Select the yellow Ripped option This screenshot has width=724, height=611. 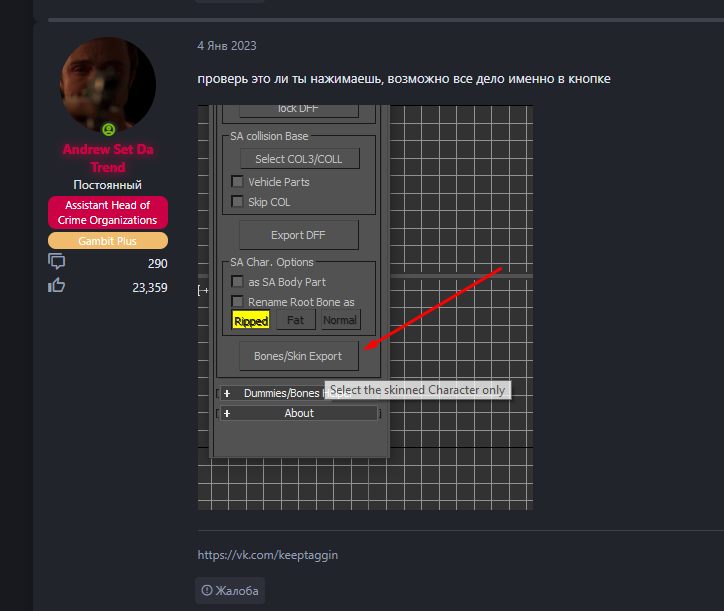[x=251, y=320]
